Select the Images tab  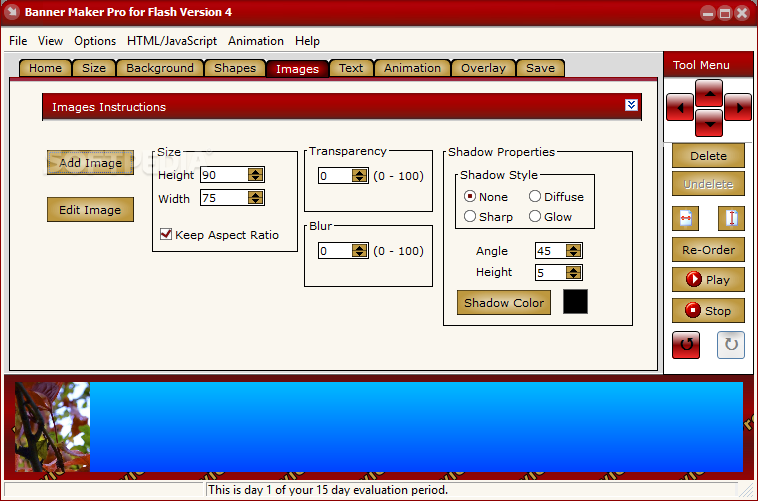[297, 69]
